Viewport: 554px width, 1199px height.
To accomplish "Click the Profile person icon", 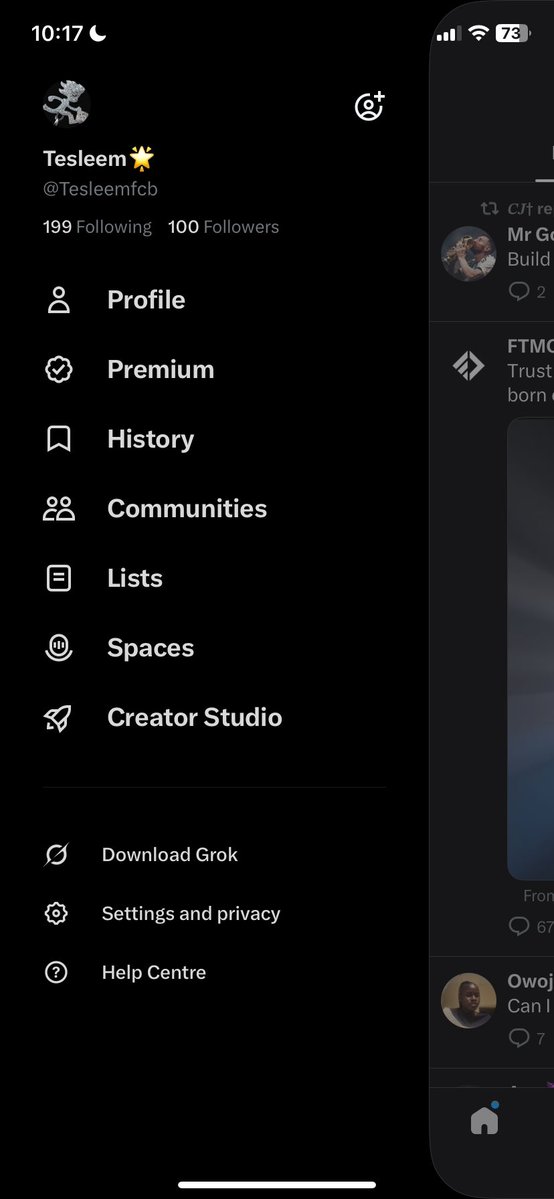I will 59,300.
